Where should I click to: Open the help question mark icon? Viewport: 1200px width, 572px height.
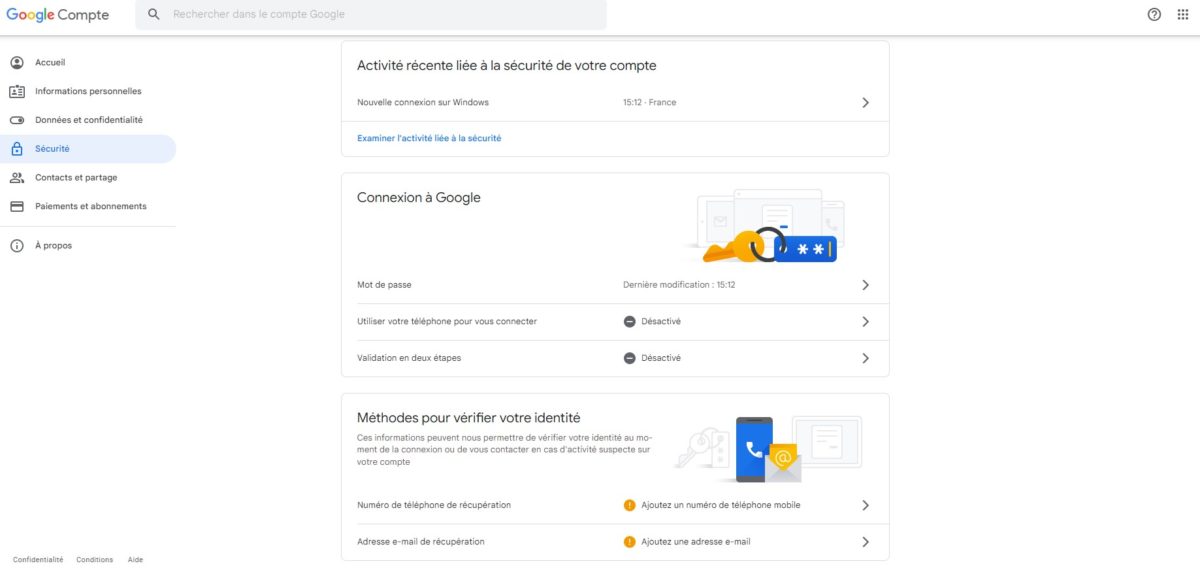point(1154,15)
